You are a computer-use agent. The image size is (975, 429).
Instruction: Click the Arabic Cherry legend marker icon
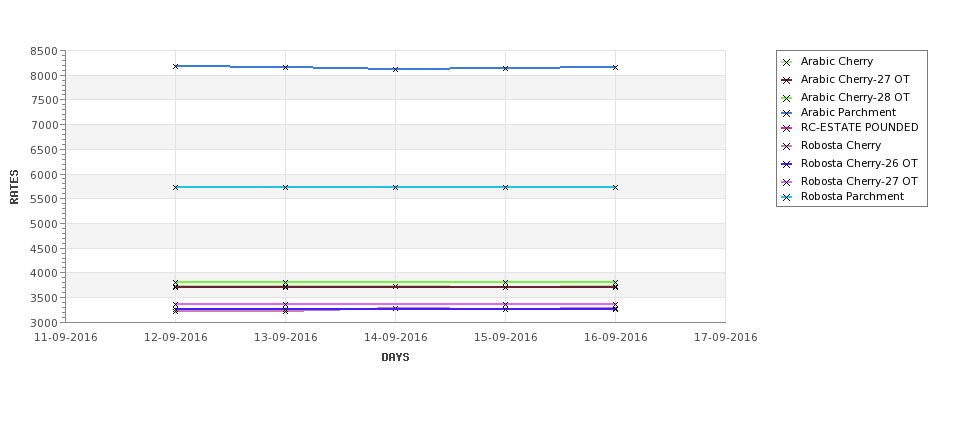click(786, 62)
